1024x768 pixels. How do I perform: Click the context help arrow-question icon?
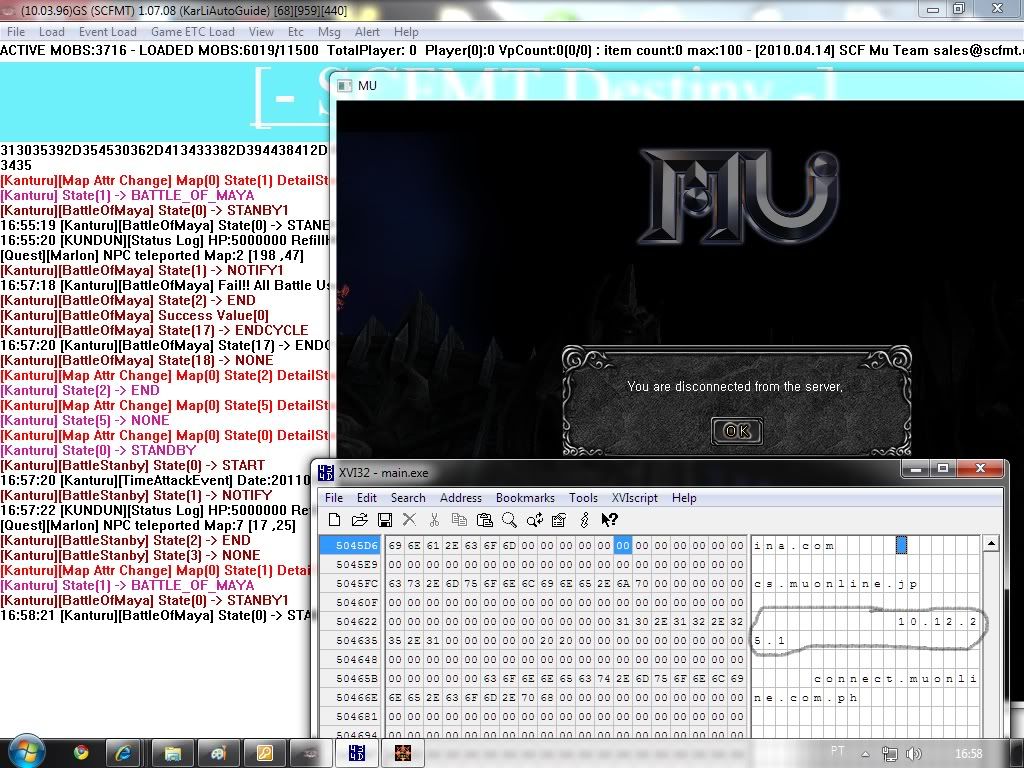(x=609, y=520)
